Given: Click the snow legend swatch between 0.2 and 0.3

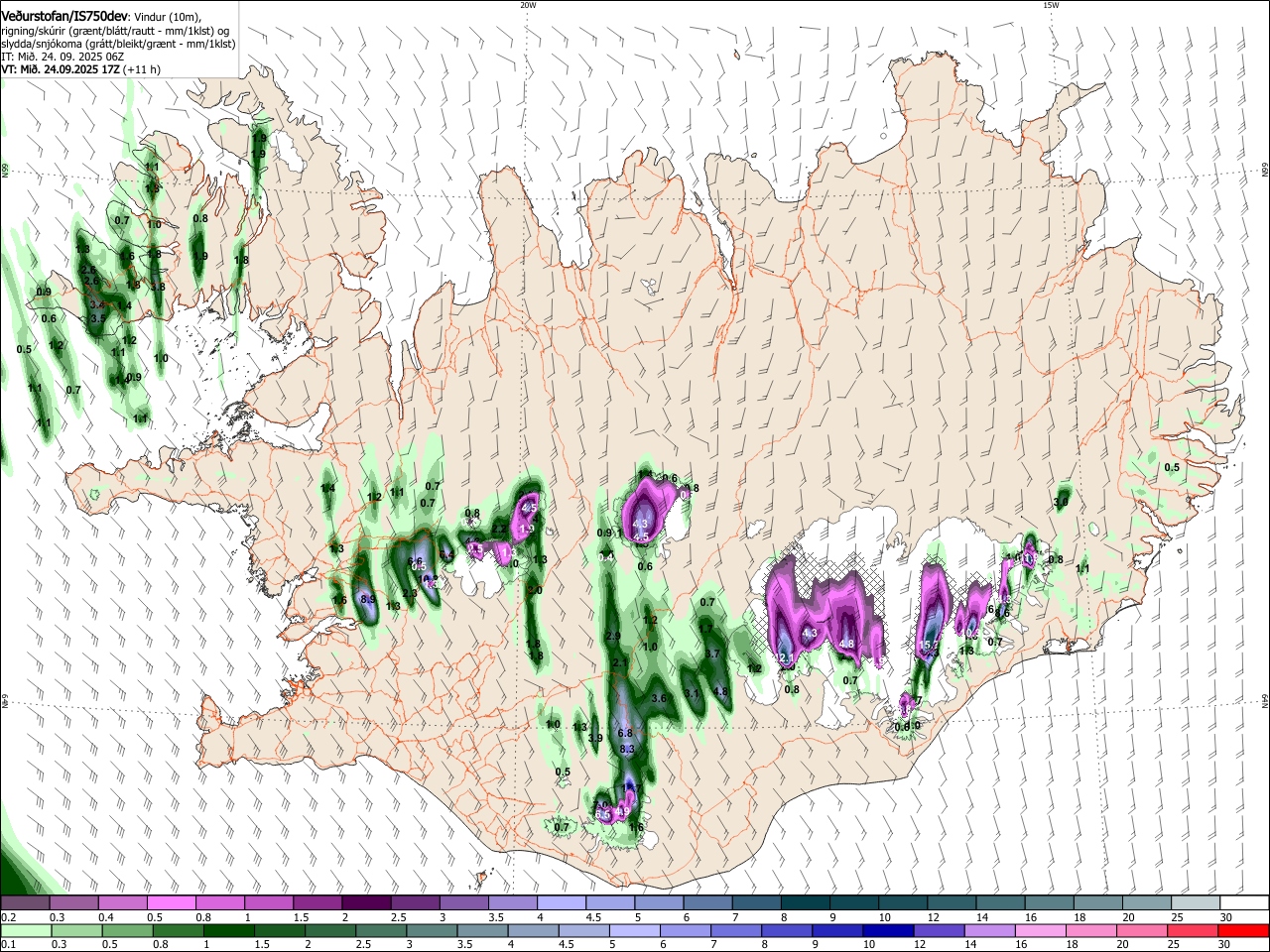Looking at the screenshot, I should pyautogui.click(x=25, y=902).
